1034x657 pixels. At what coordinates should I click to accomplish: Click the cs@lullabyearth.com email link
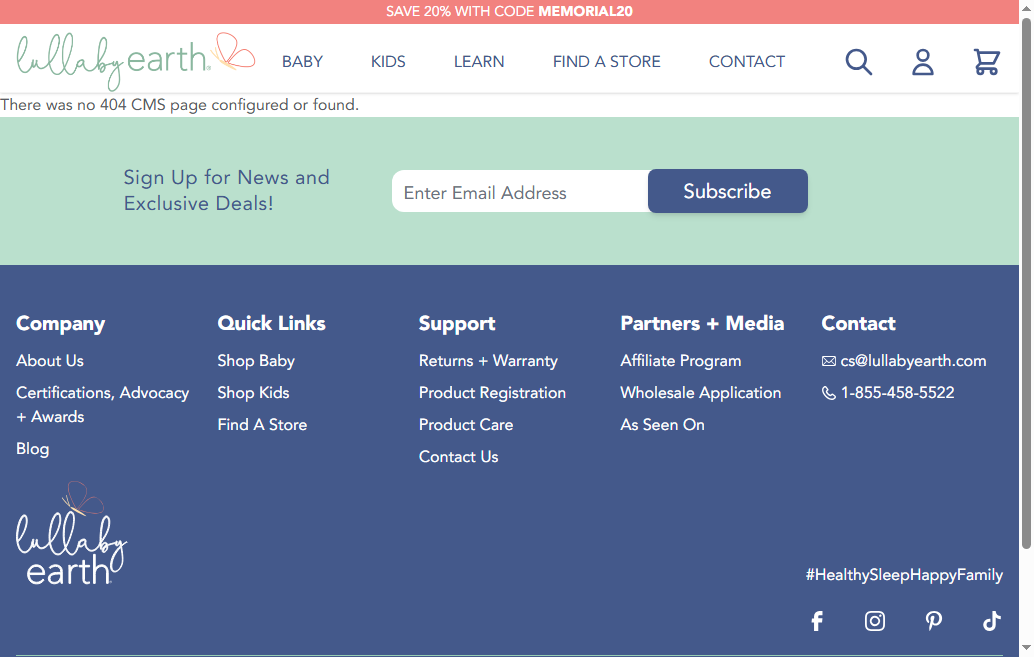913,361
